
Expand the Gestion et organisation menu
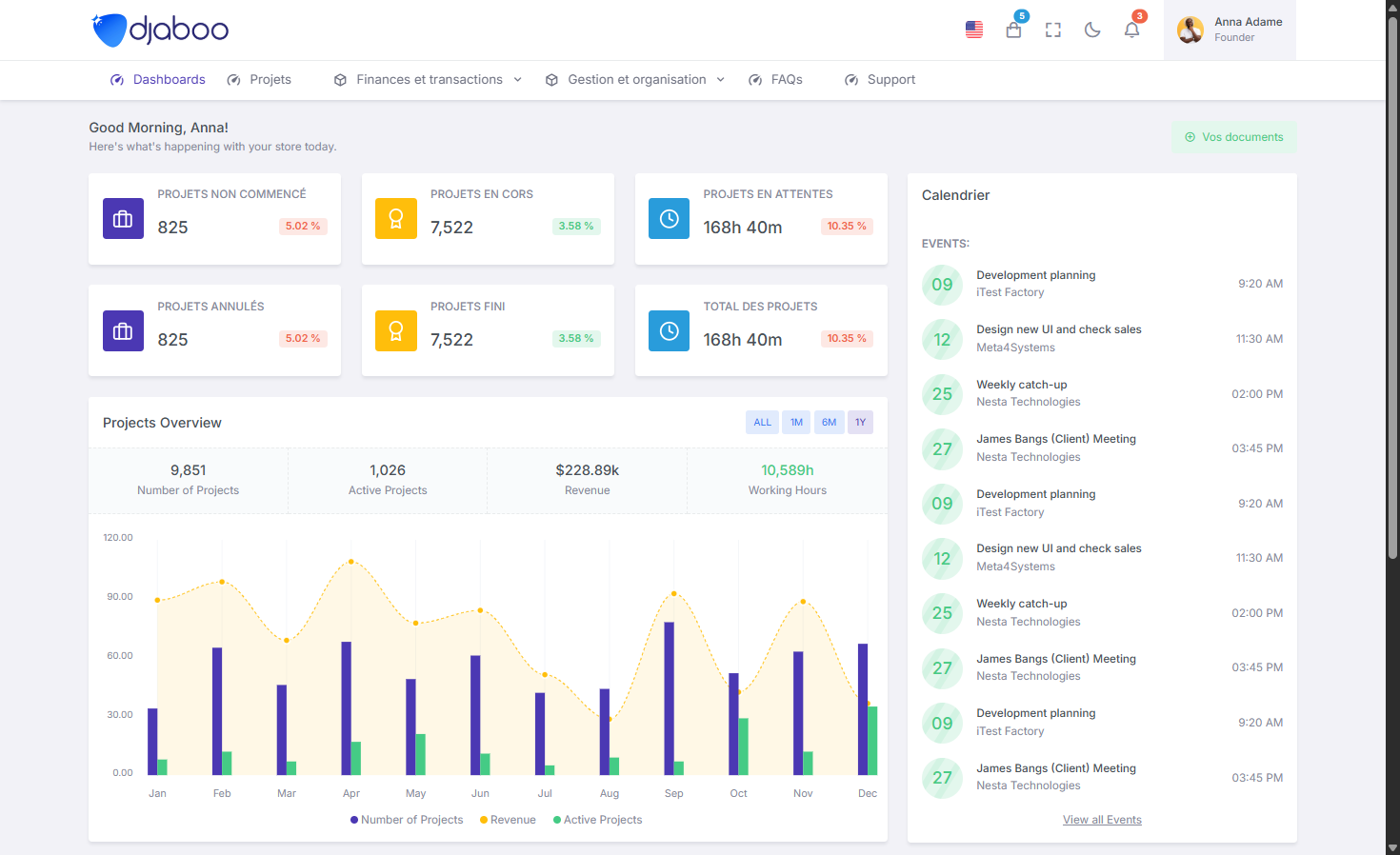635,80
